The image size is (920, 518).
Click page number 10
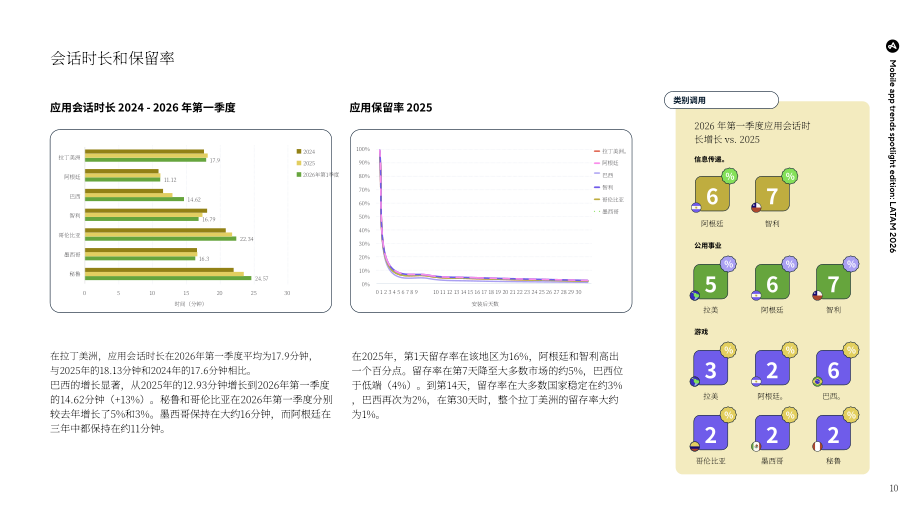point(894,488)
